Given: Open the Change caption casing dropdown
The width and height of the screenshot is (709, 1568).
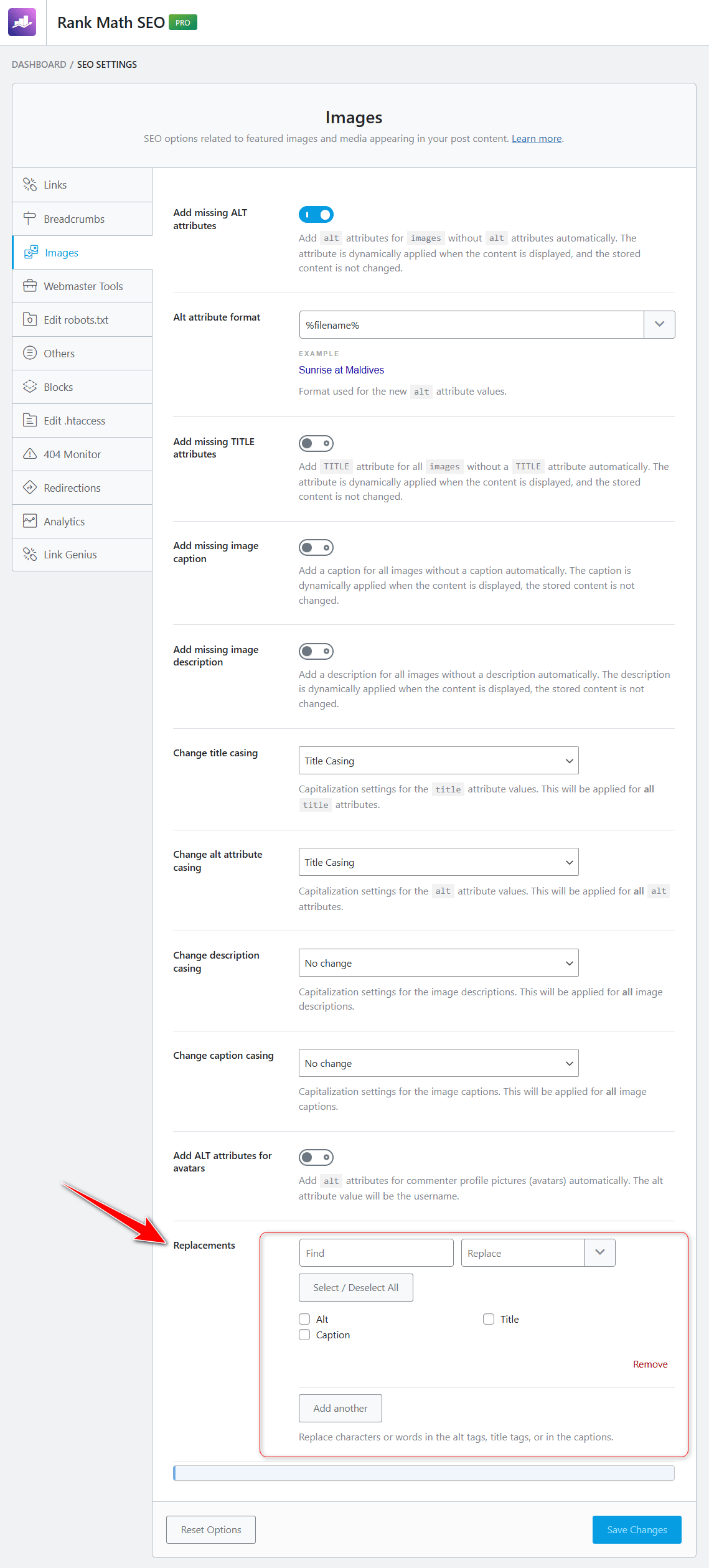Looking at the screenshot, I should (x=438, y=1063).
